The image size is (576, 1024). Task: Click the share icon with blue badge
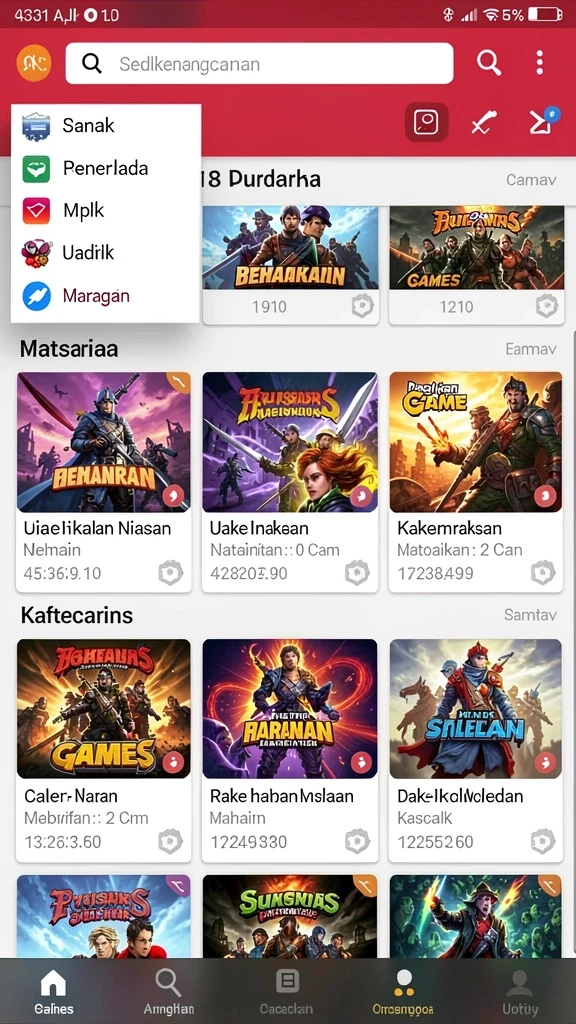pos(543,121)
